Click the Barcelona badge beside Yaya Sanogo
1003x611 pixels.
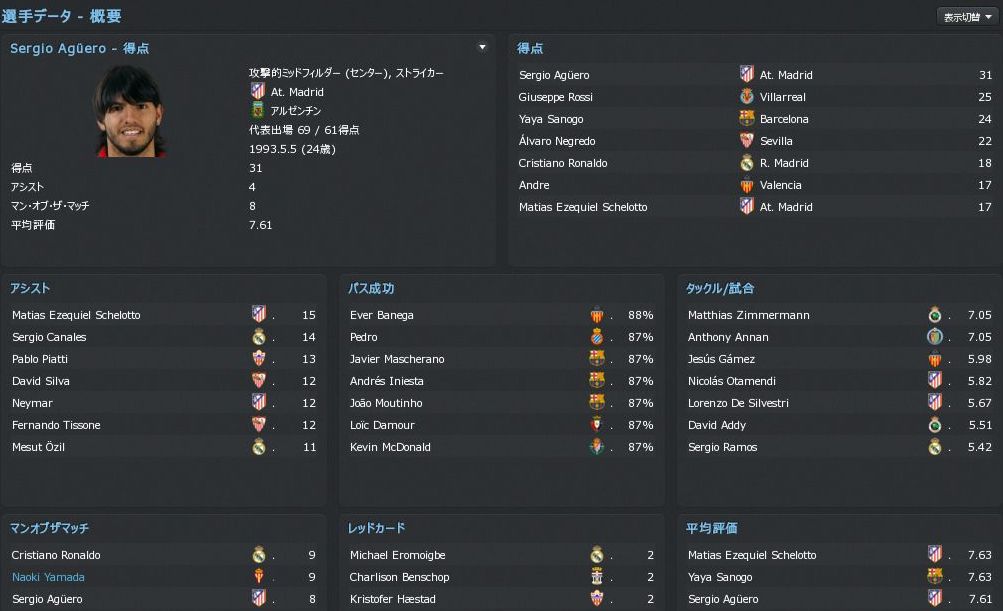pos(746,119)
